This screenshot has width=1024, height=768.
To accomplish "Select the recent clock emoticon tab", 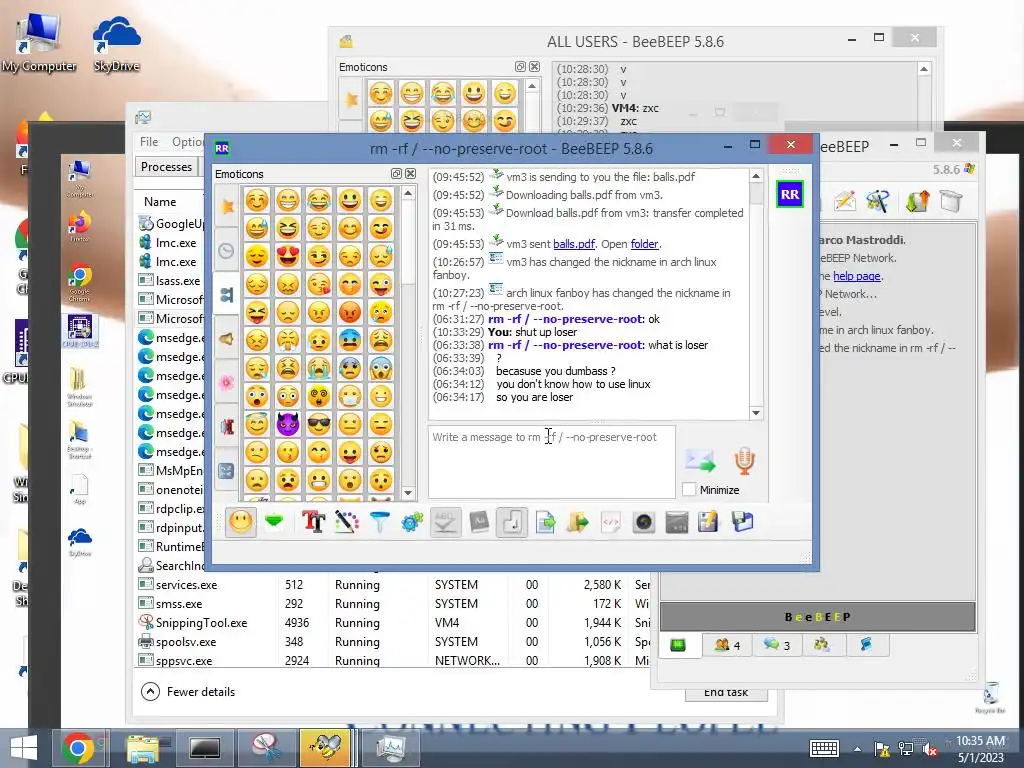I will pyautogui.click(x=227, y=251).
